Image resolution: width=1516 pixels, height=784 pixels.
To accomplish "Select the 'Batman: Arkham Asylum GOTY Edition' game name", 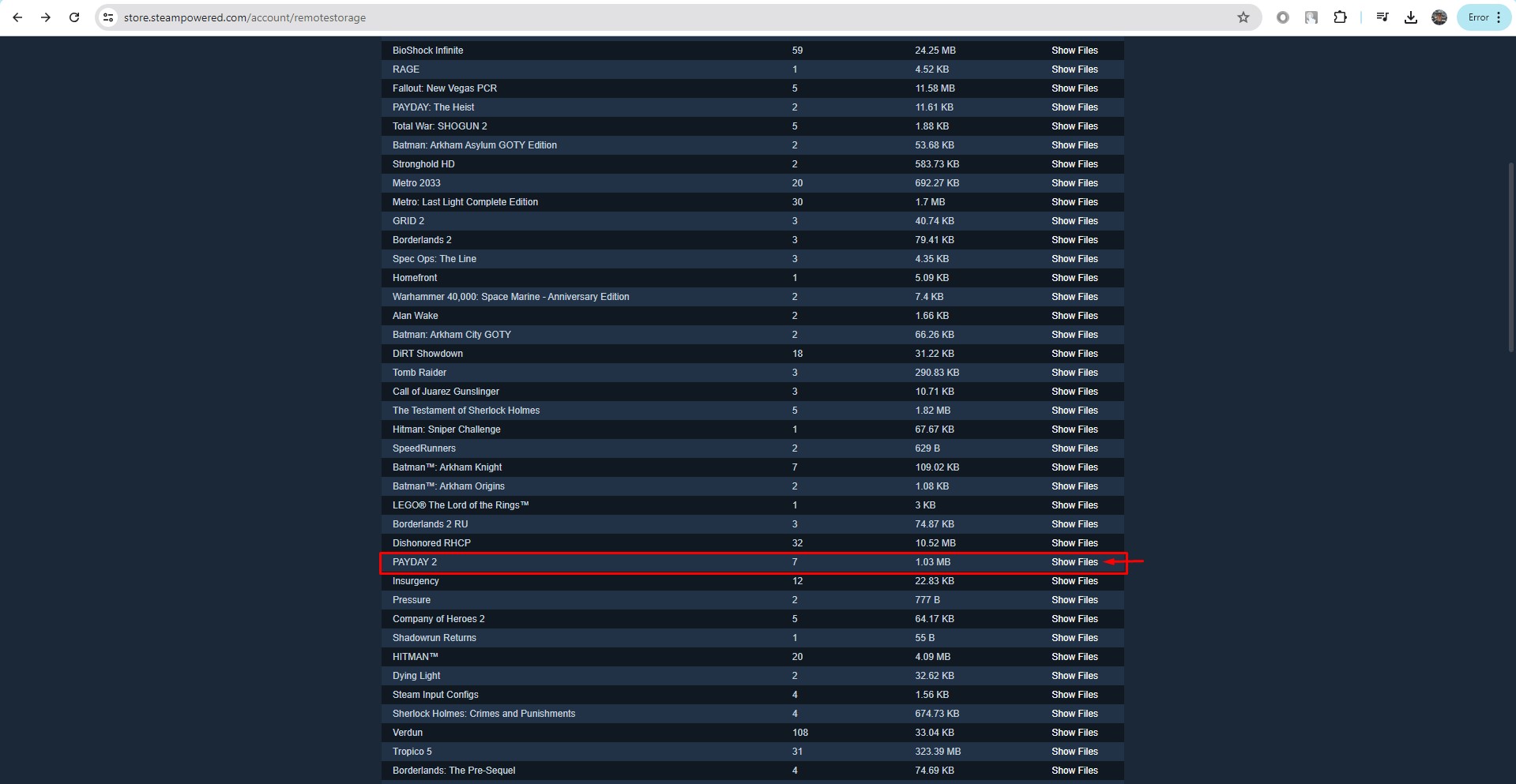I will tap(475, 145).
